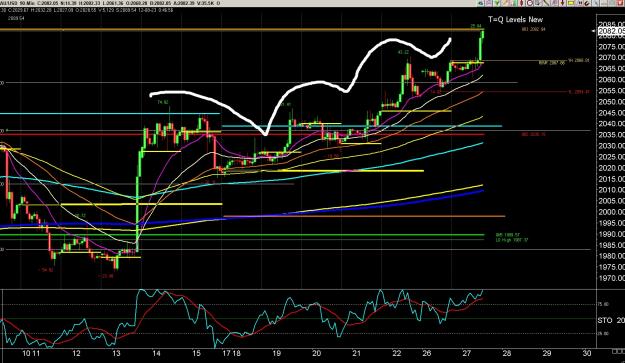
Task: Click the 2070.00 price axis label
Action: 611,58
